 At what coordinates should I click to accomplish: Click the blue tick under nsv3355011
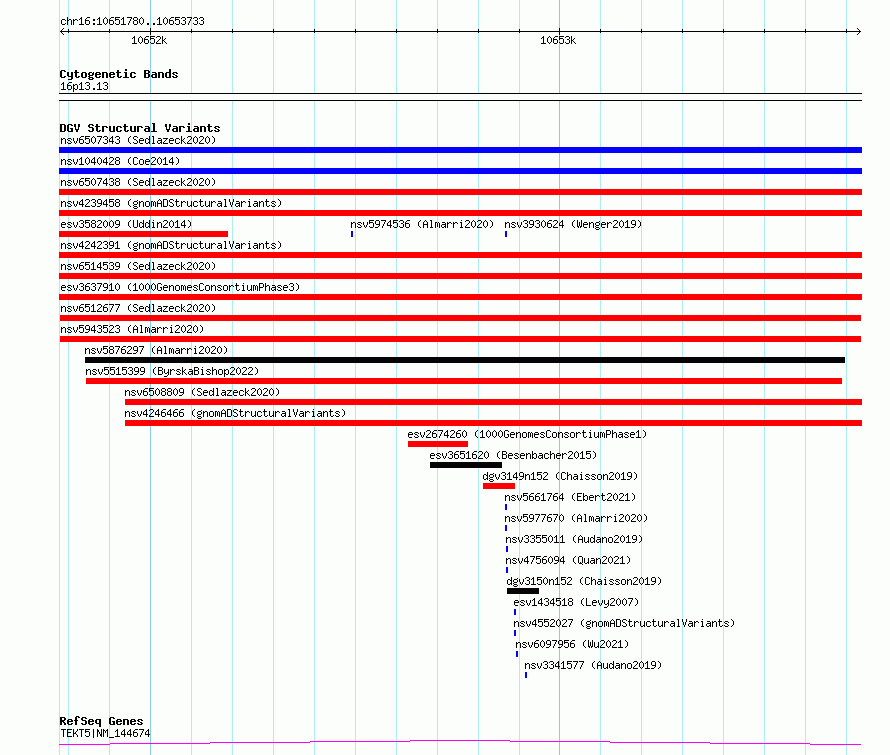click(x=507, y=549)
